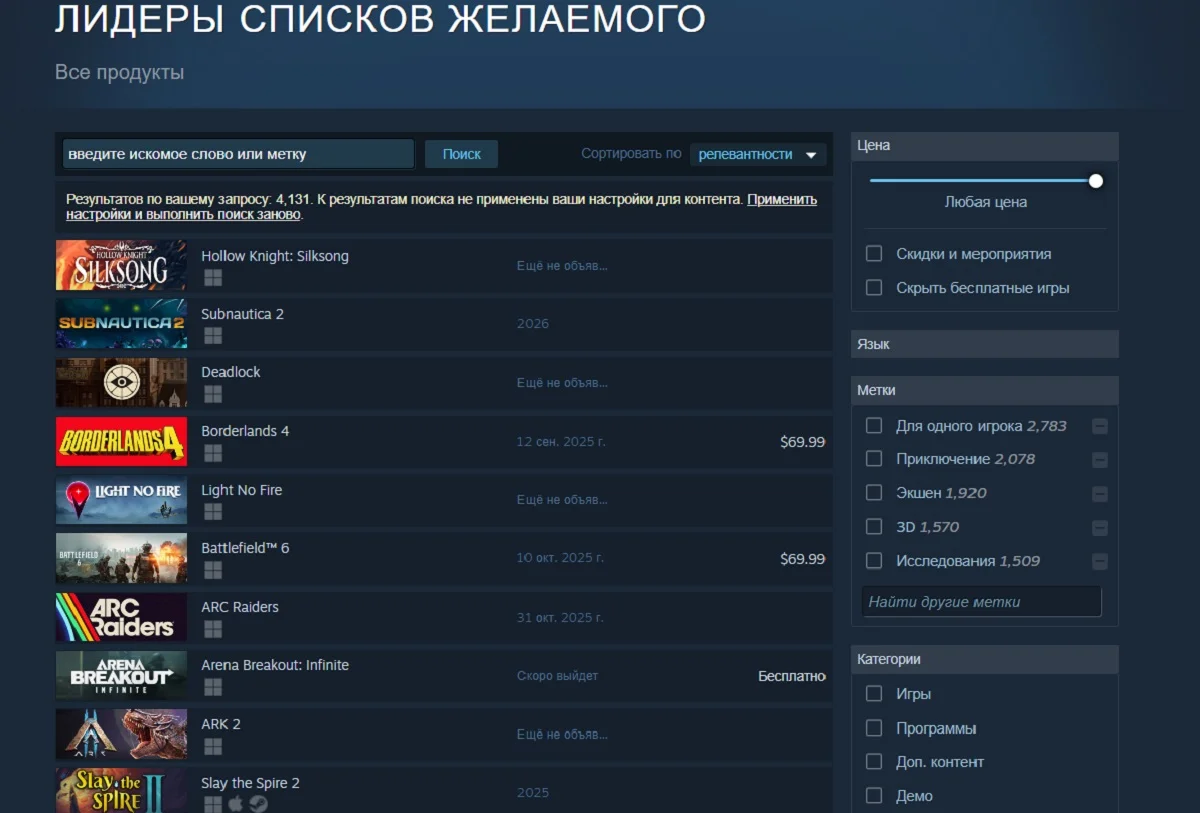Open Silksong game thumbnail

121,265
